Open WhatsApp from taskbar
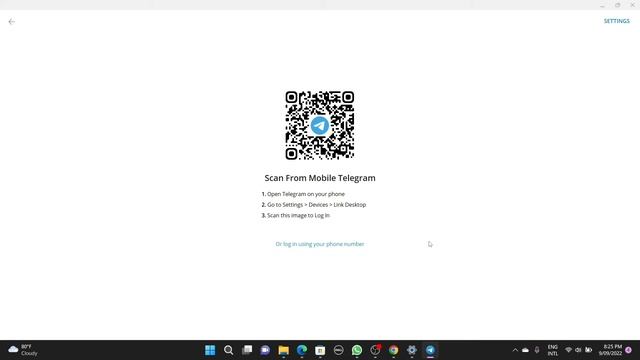Image resolution: width=640 pixels, height=360 pixels. click(x=357, y=350)
